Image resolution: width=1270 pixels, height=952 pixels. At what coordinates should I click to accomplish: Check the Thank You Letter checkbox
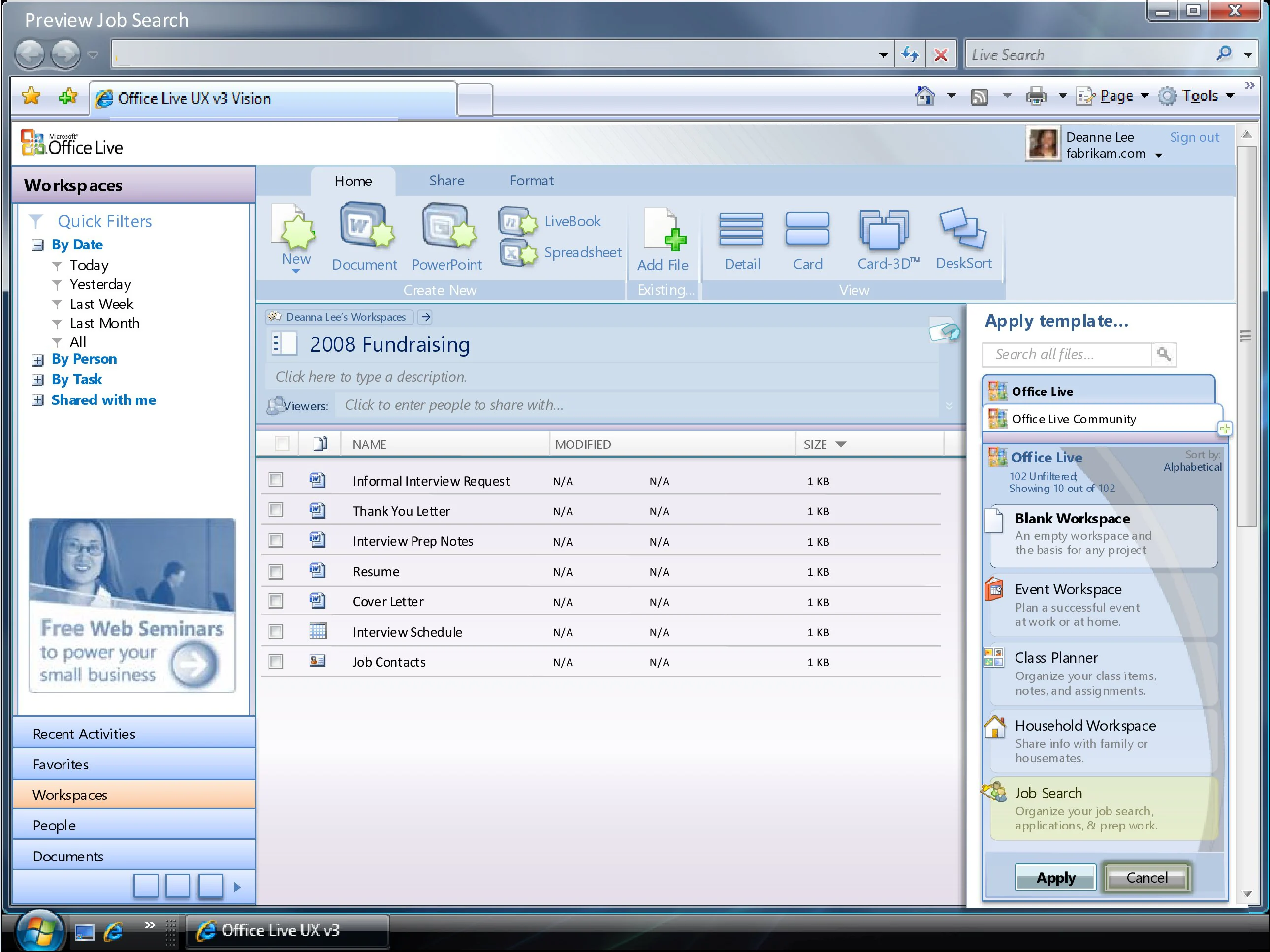[276, 510]
